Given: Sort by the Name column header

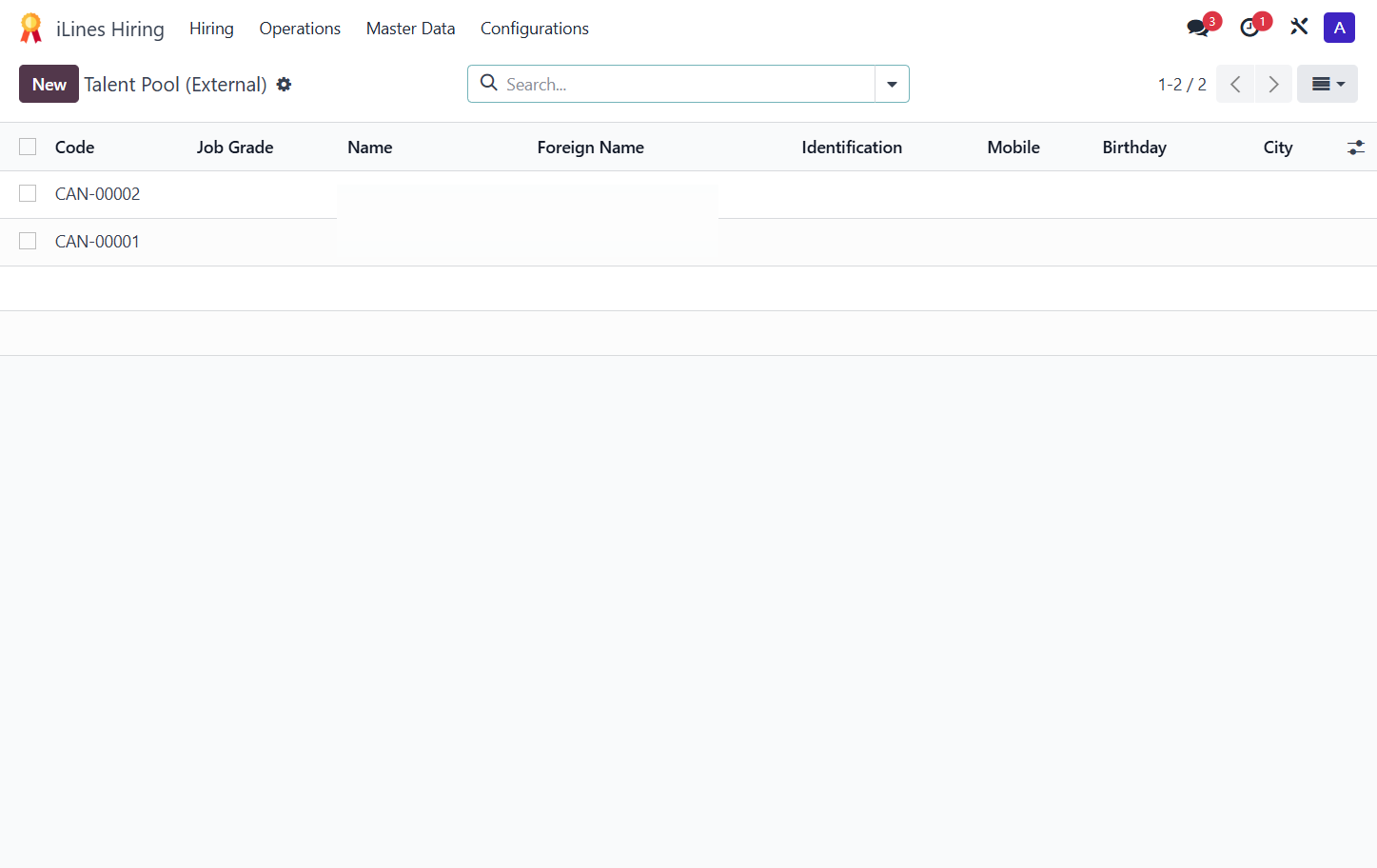Looking at the screenshot, I should point(370,148).
